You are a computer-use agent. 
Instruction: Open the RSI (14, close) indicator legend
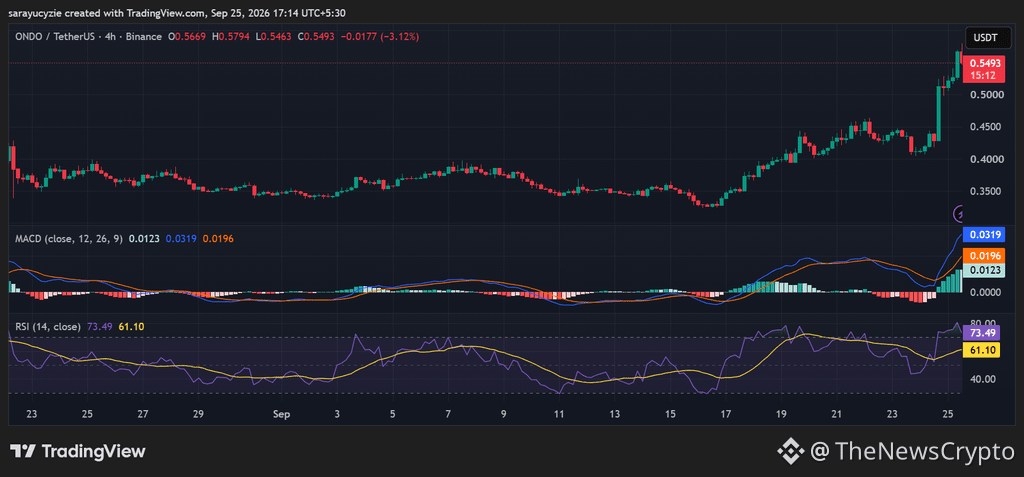click(x=48, y=326)
